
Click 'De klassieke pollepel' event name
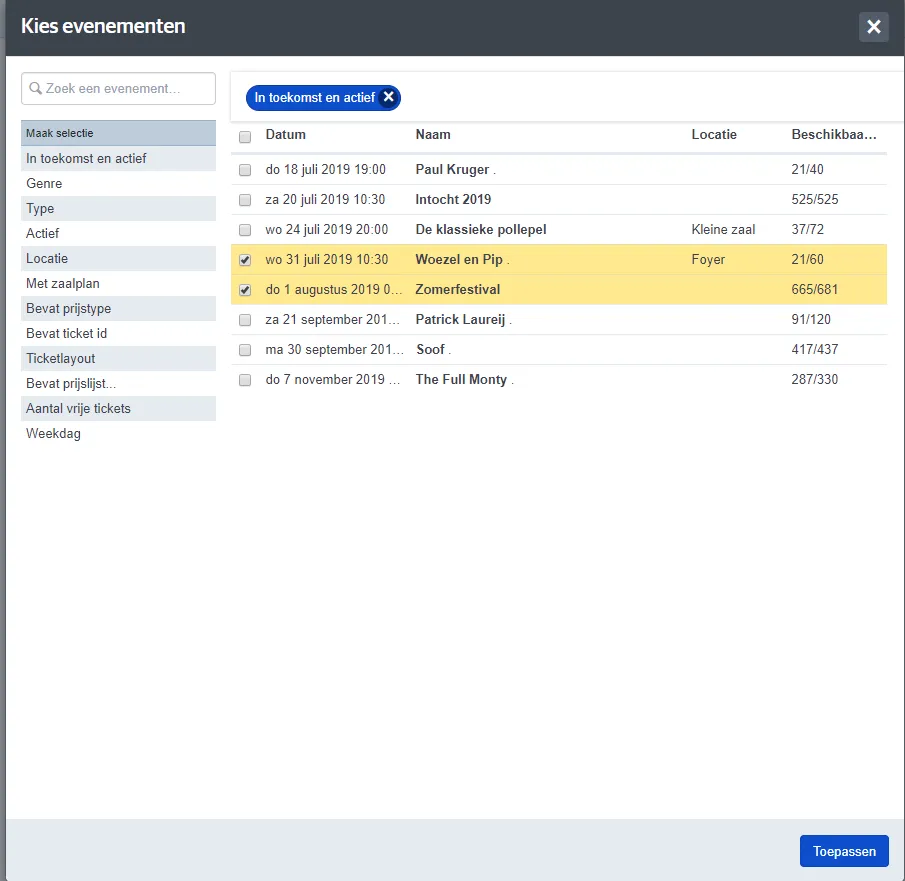pyautogui.click(x=481, y=230)
